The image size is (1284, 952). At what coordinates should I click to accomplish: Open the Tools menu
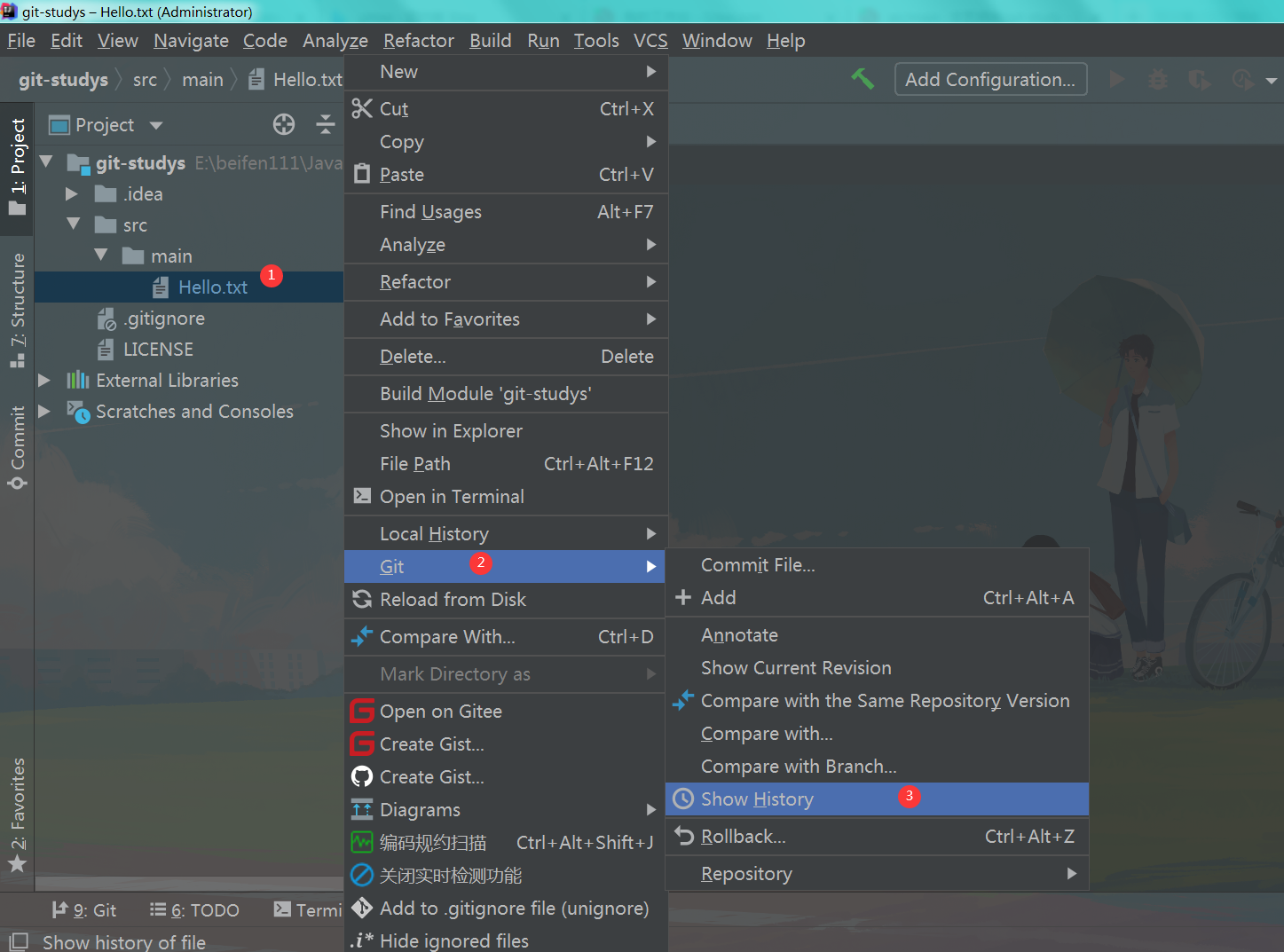pyautogui.click(x=596, y=41)
